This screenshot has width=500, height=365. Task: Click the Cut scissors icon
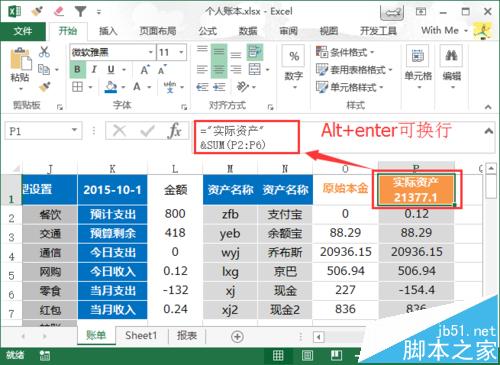(44, 52)
